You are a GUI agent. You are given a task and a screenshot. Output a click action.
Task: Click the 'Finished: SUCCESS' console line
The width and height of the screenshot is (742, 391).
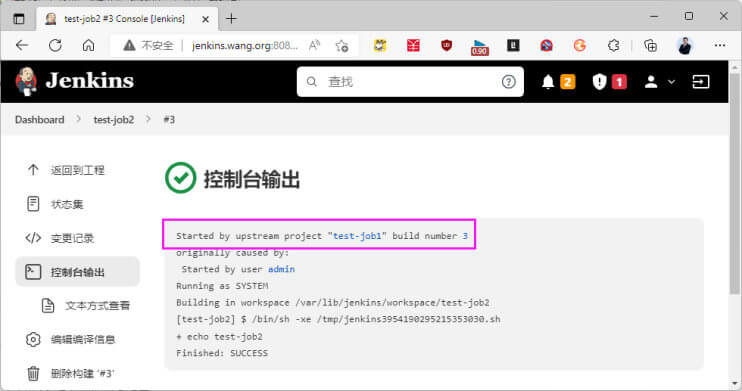(222, 353)
